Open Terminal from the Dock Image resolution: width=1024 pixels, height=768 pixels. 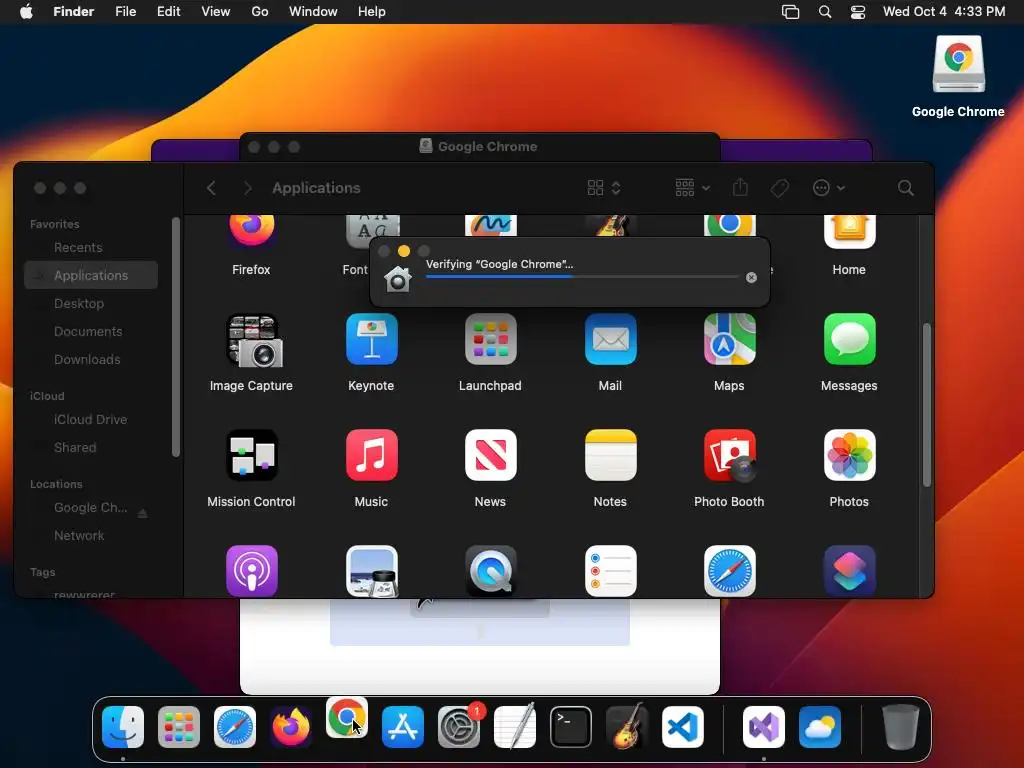[x=571, y=727]
